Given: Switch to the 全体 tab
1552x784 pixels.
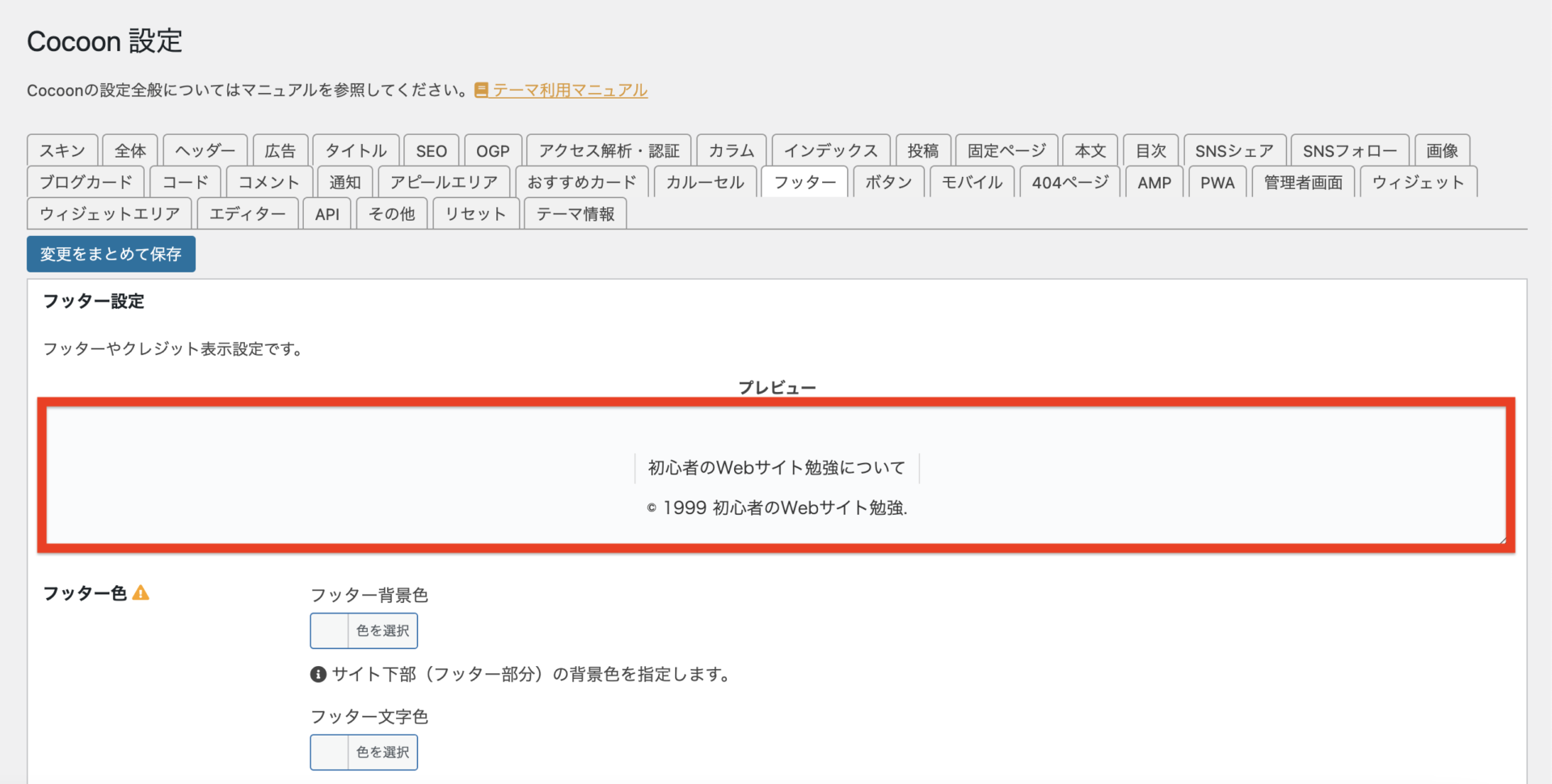Looking at the screenshot, I should coord(130,150).
